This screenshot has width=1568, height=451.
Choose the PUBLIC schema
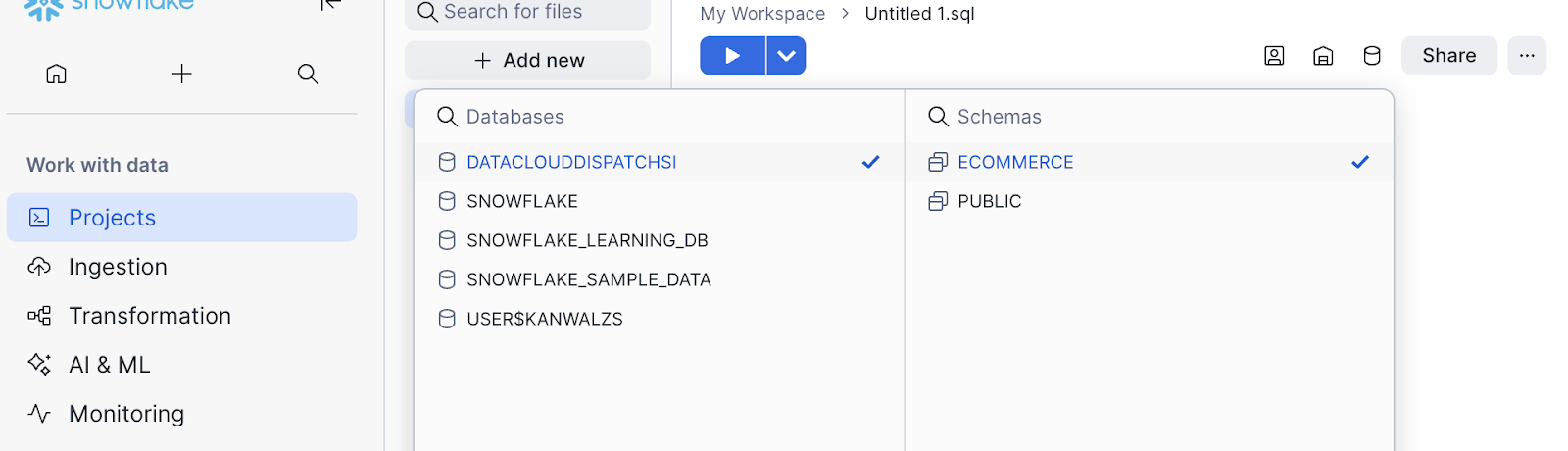coord(990,201)
